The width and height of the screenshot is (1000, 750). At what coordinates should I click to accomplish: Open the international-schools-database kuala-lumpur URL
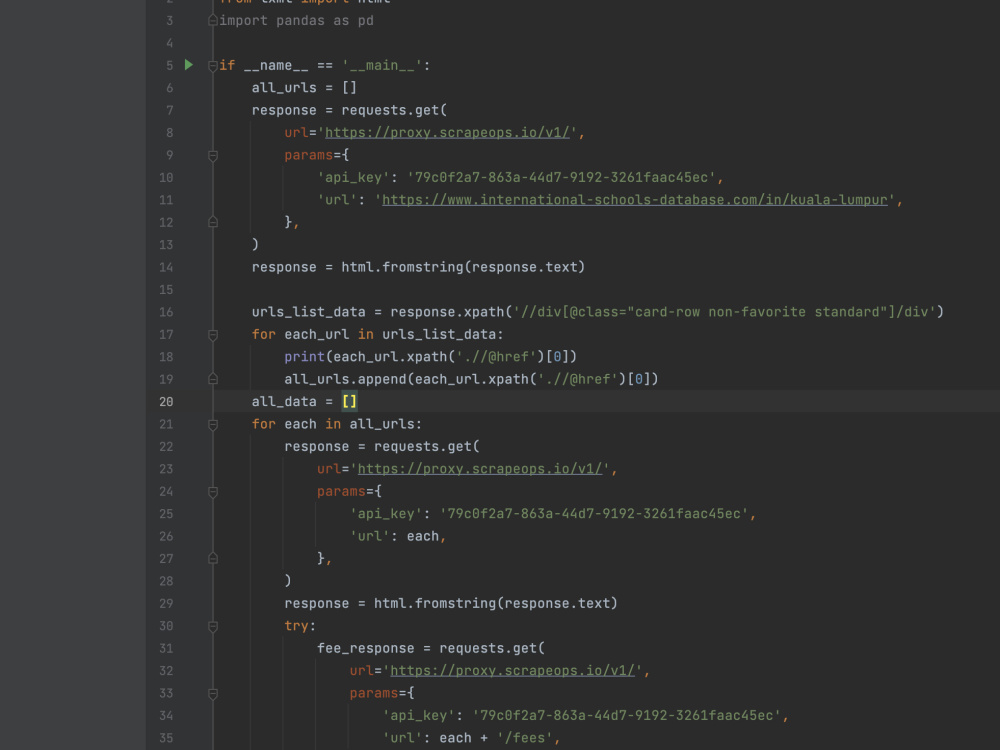[x=635, y=200]
